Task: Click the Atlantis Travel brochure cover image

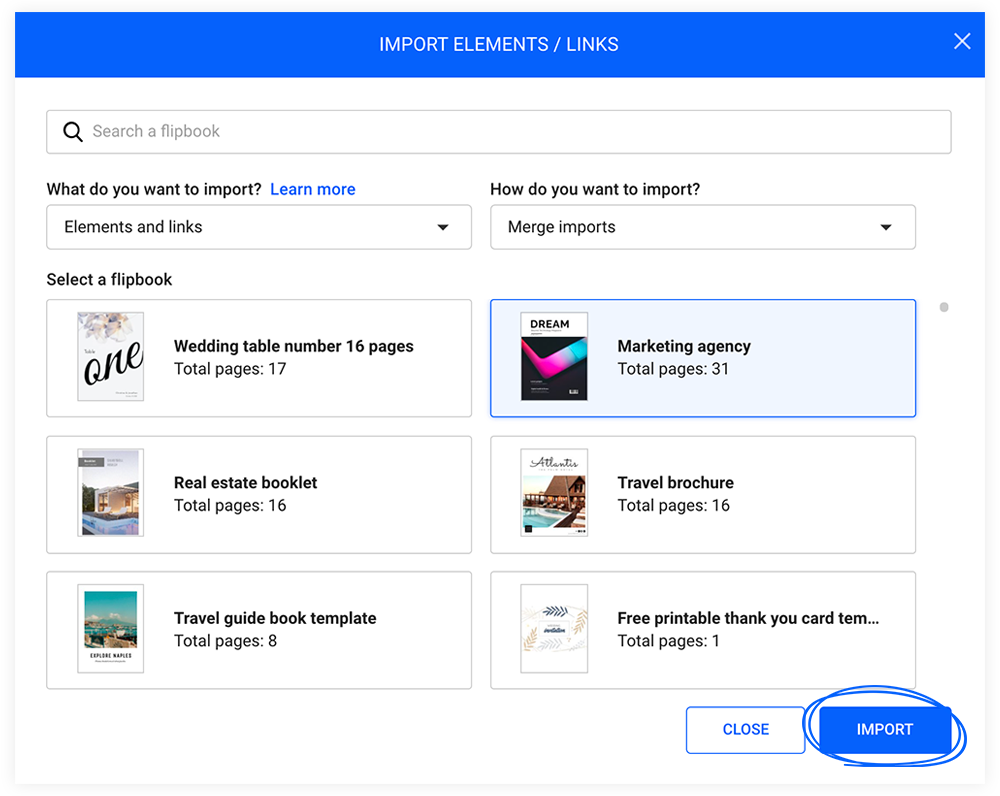Action: pyautogui.click(x=554, y=493)
